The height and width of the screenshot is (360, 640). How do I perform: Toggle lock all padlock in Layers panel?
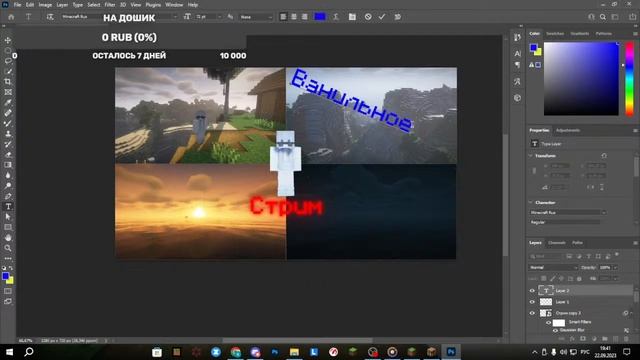pos(579,278)
